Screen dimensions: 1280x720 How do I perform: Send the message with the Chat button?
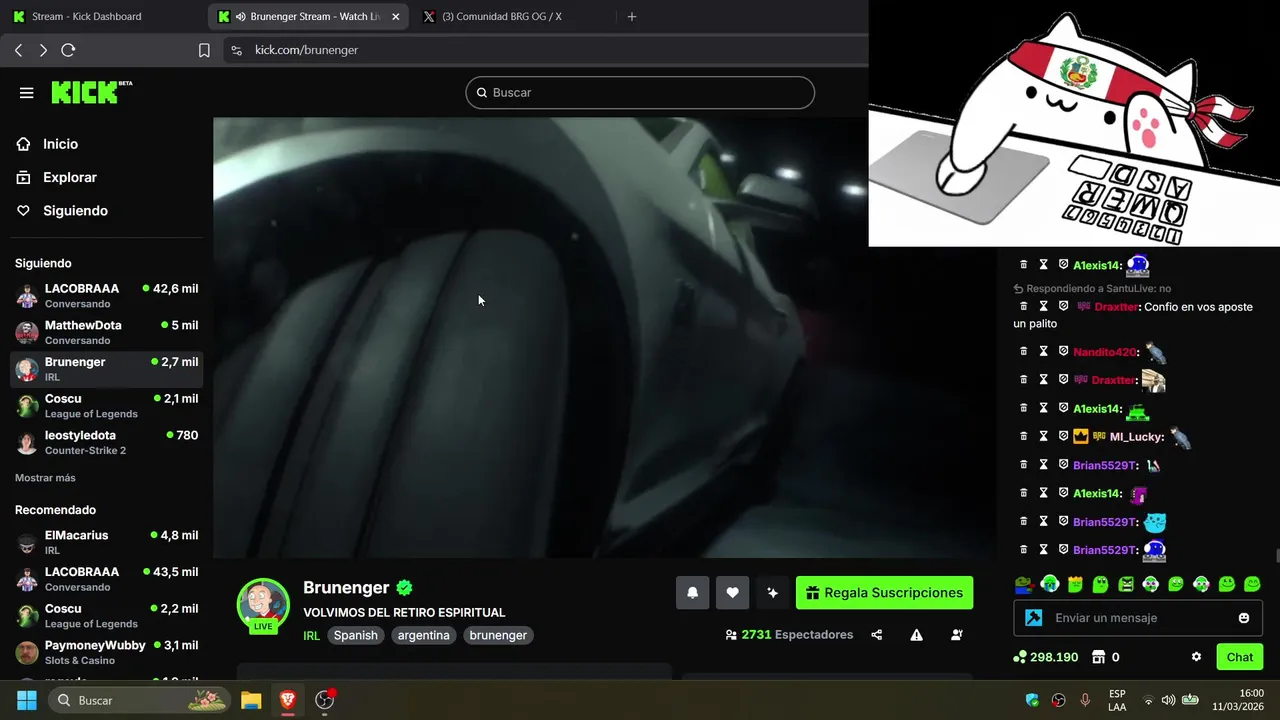(x=1240, y=657)
